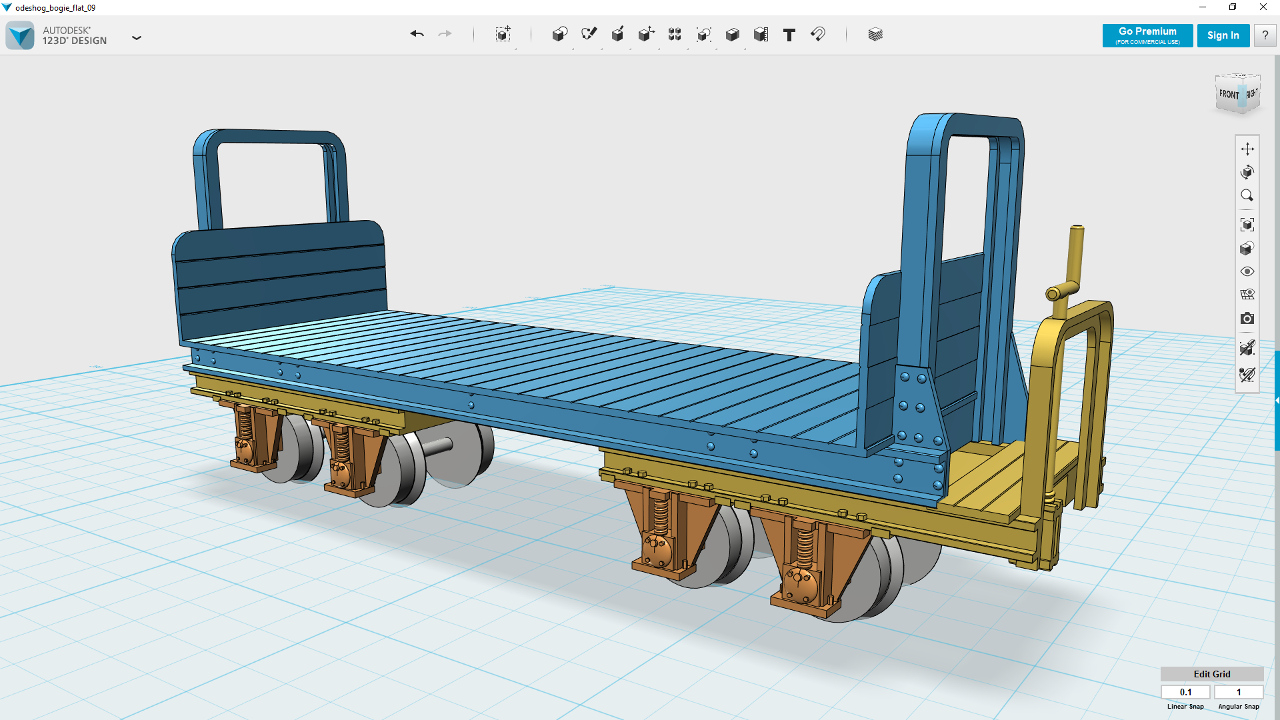This screenshot has width=1280, height=720.
Task: Toggle grid visibility icon in navigation bar
Action: point(1247,295)
